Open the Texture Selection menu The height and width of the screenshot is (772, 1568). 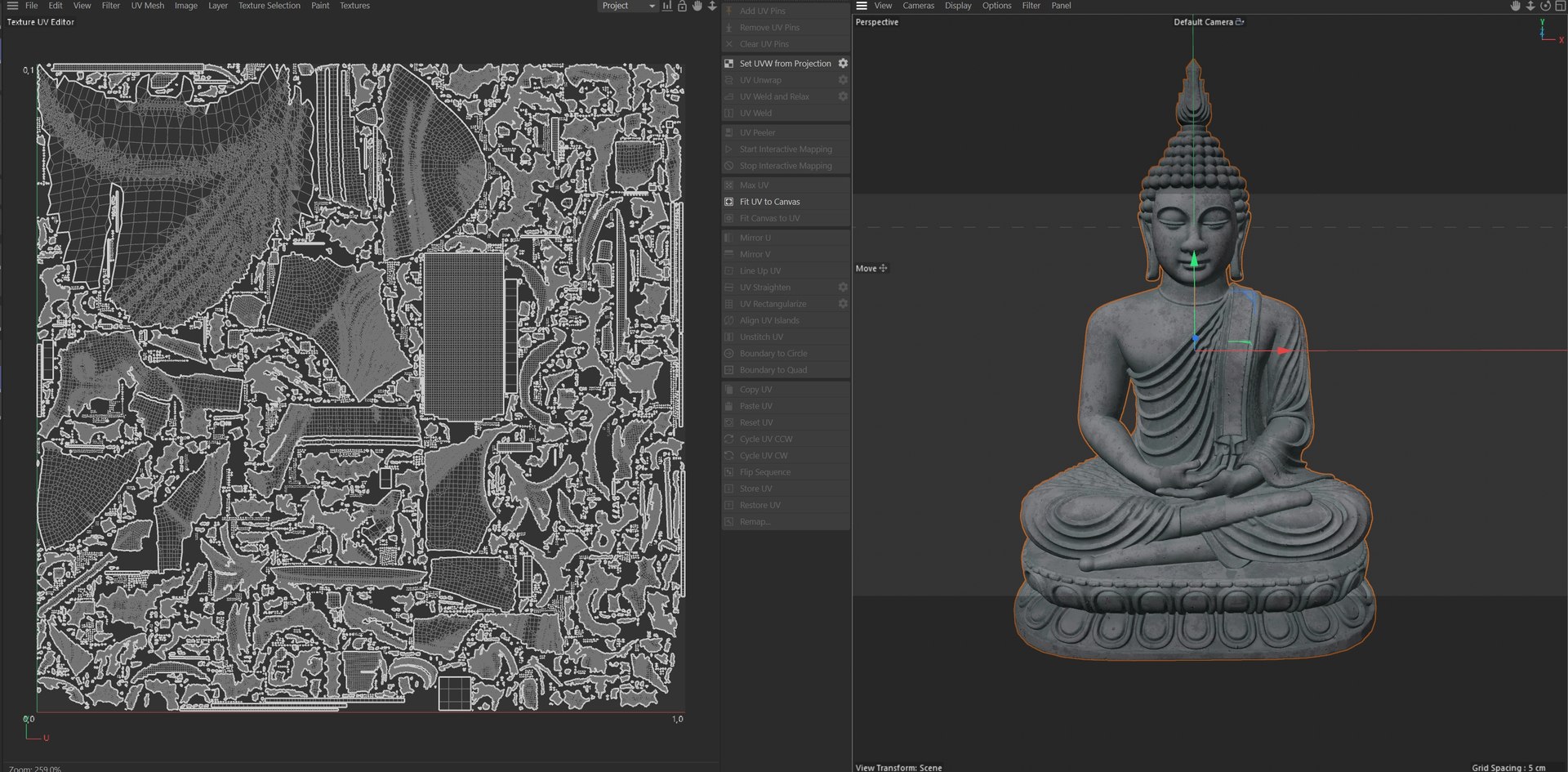coord(269,6)
